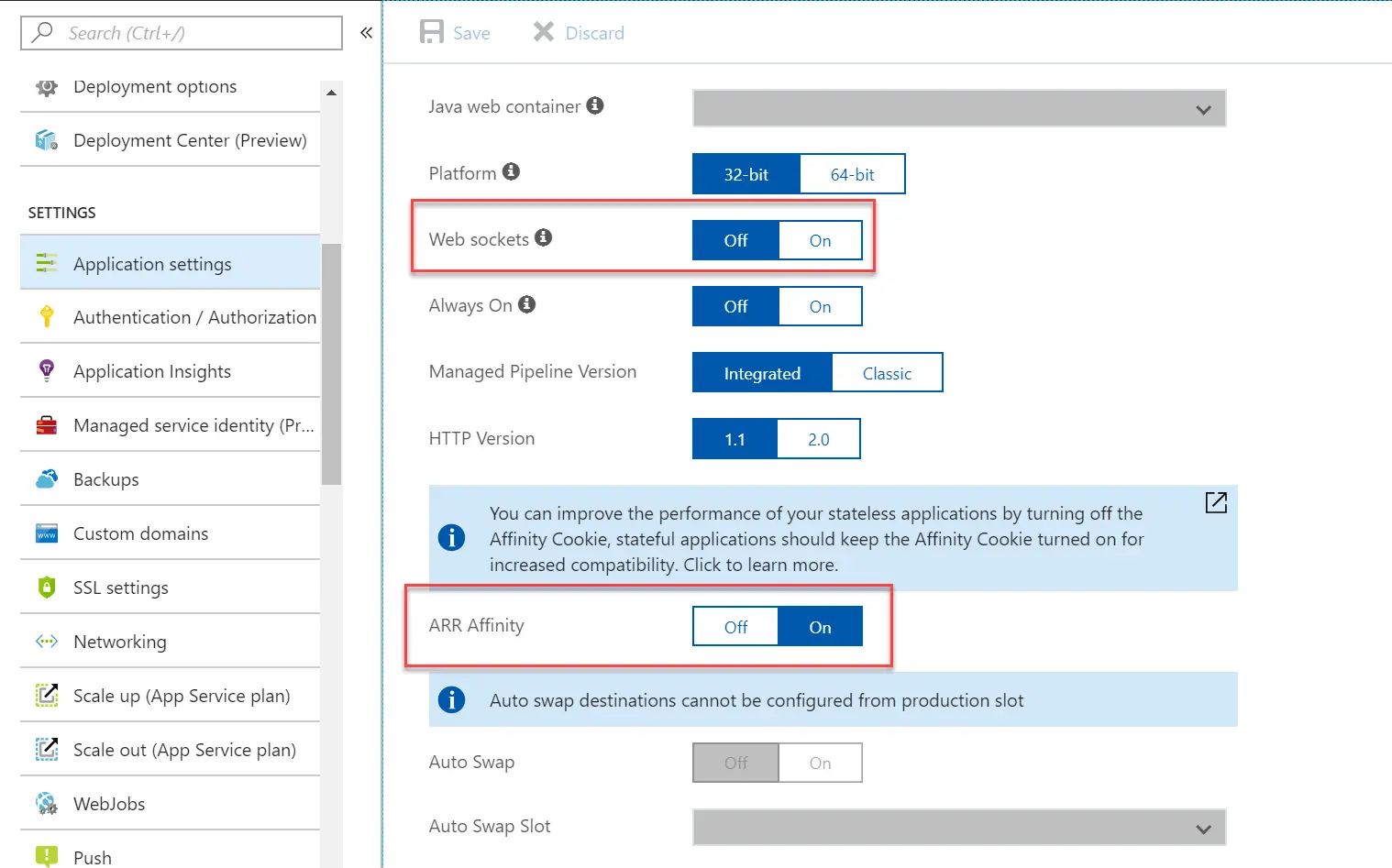Open Backups page

tap(170, 479)
